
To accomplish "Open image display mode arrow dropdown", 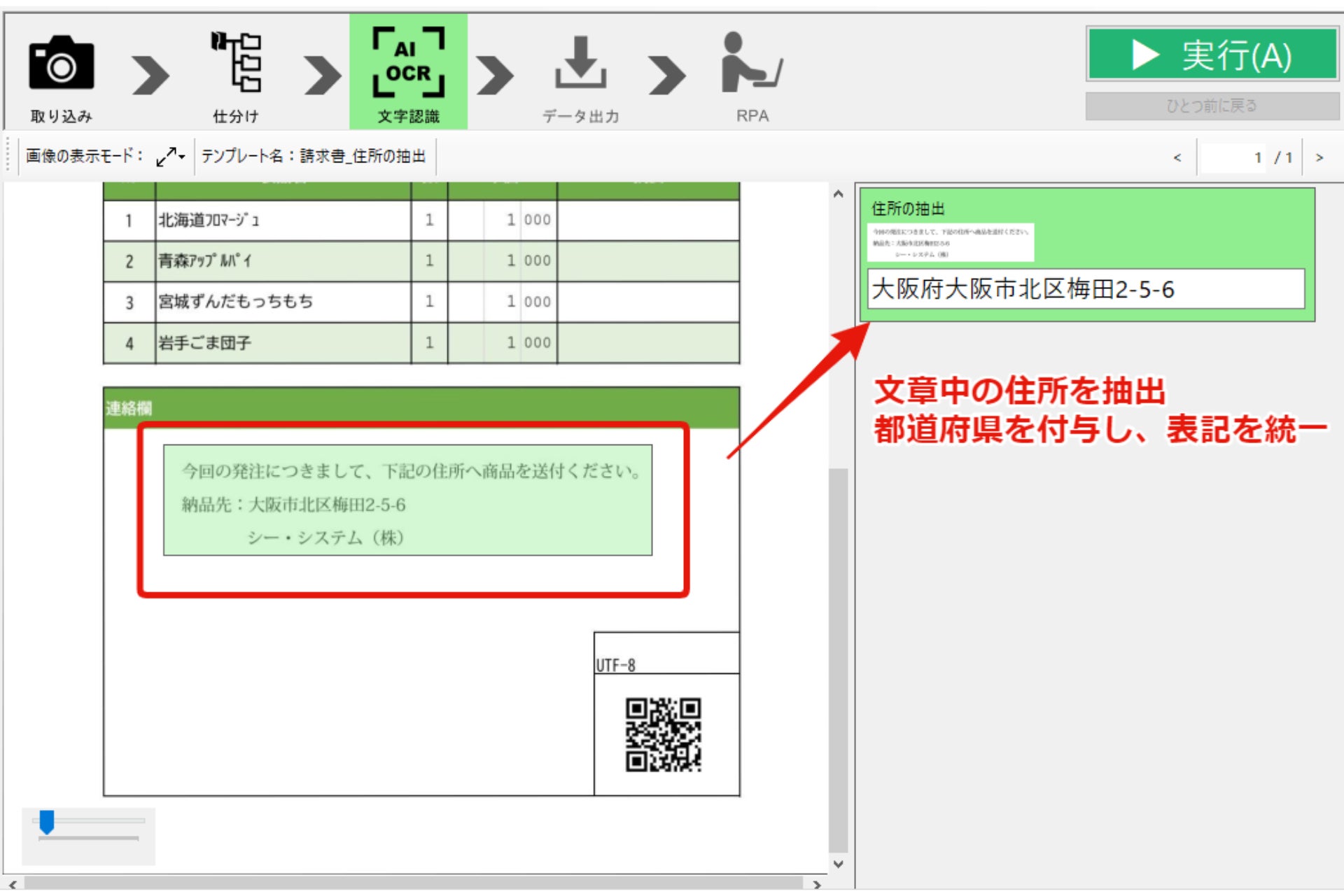I will click(171, 156).
